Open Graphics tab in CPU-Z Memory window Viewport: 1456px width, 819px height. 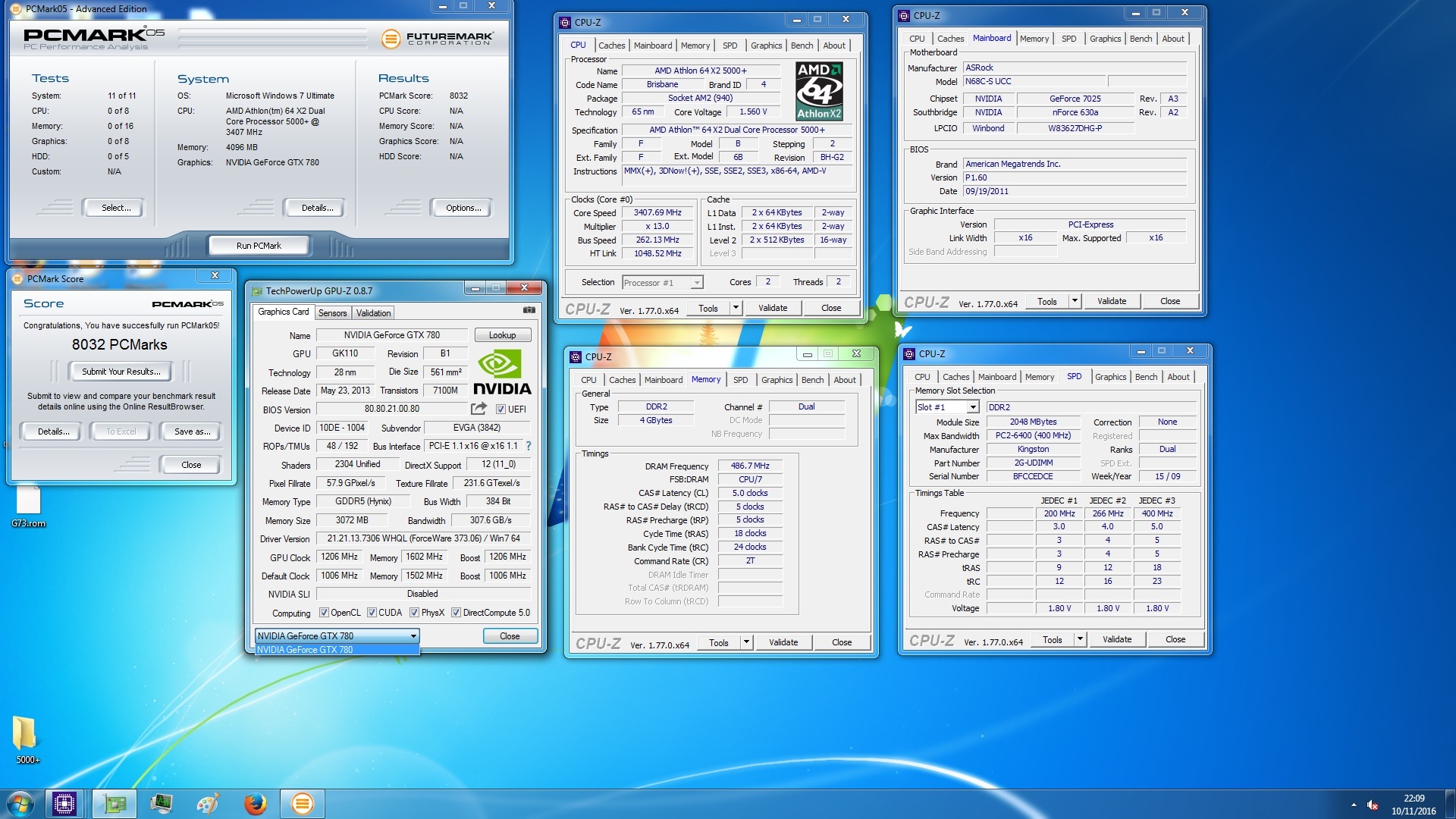777,380
